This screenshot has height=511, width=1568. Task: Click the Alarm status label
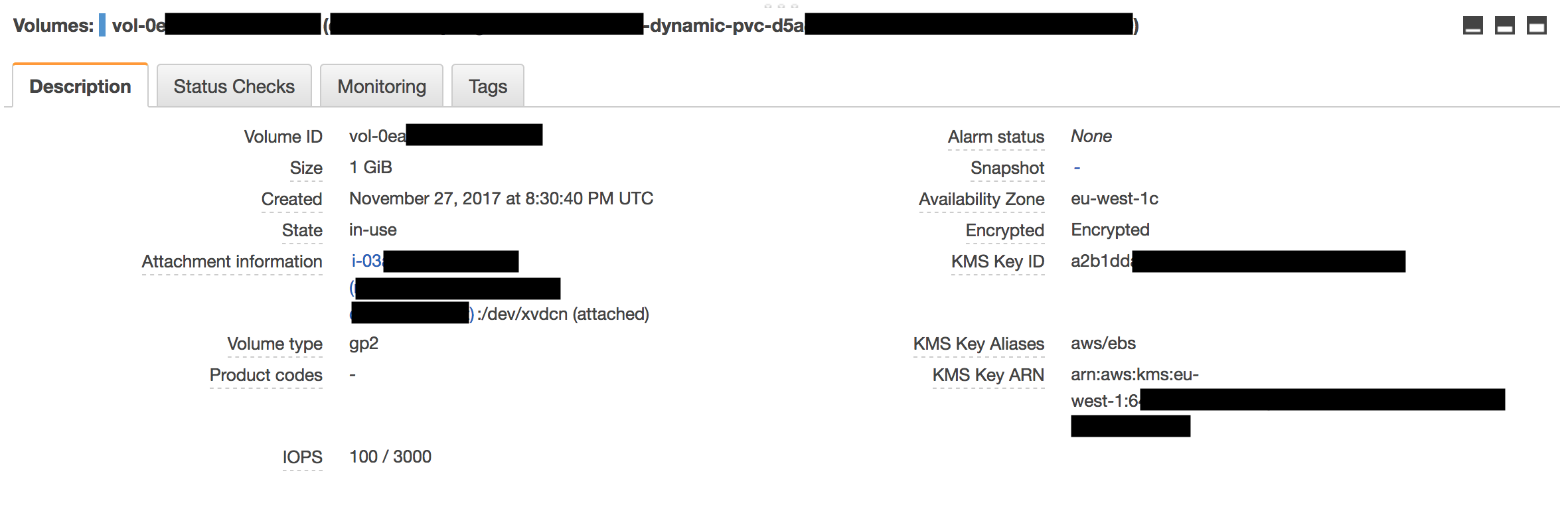coord(996,137)
